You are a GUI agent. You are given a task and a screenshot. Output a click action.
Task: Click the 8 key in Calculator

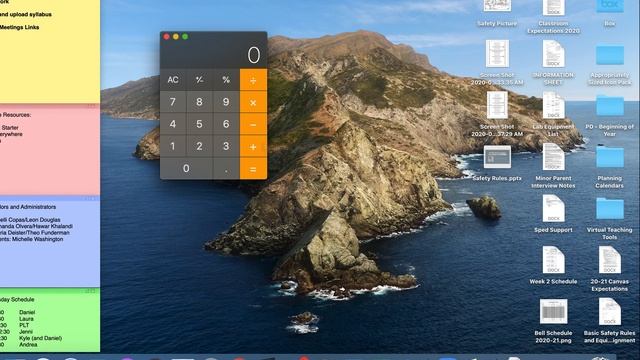pyautogui.click(x=199, y=102)
